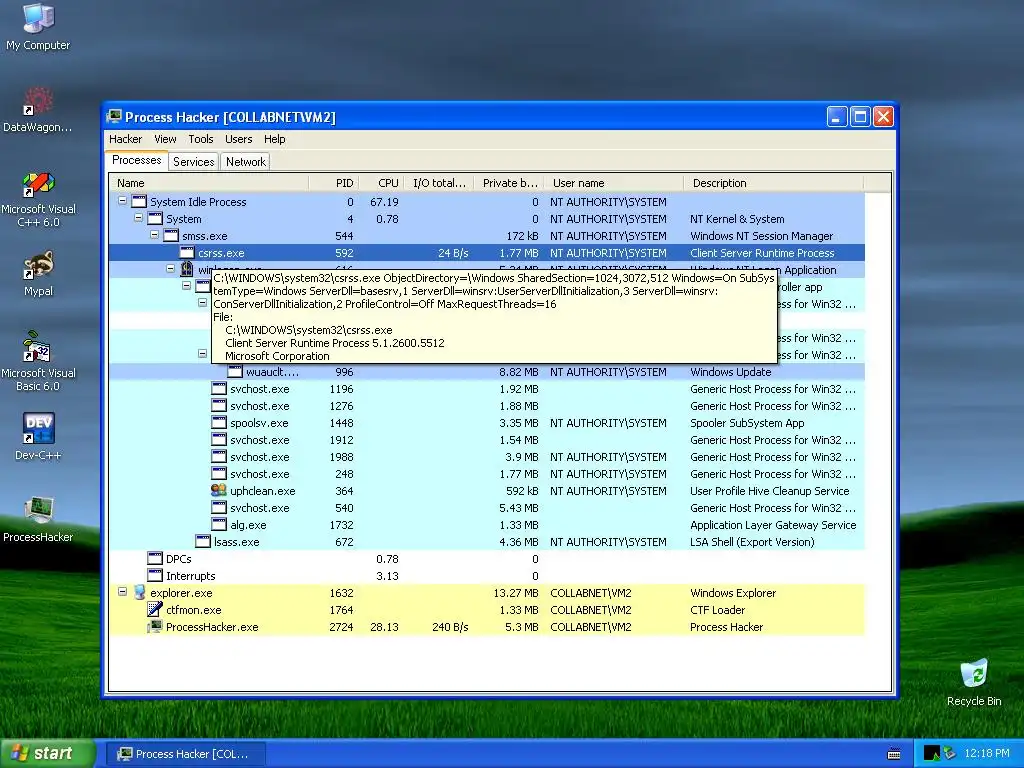Open the View menu
The width and height of the screenshot is (1024, 768).
click(x=165, y=139)
